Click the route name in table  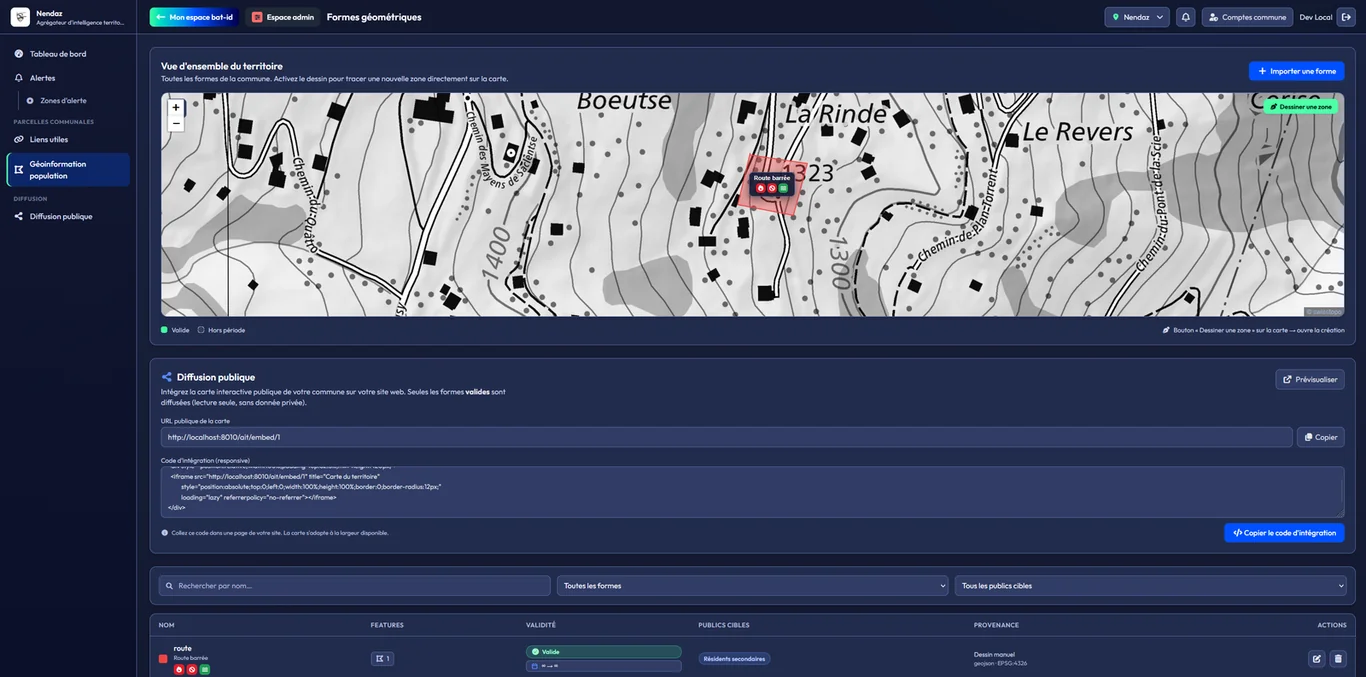click(182, 648)
